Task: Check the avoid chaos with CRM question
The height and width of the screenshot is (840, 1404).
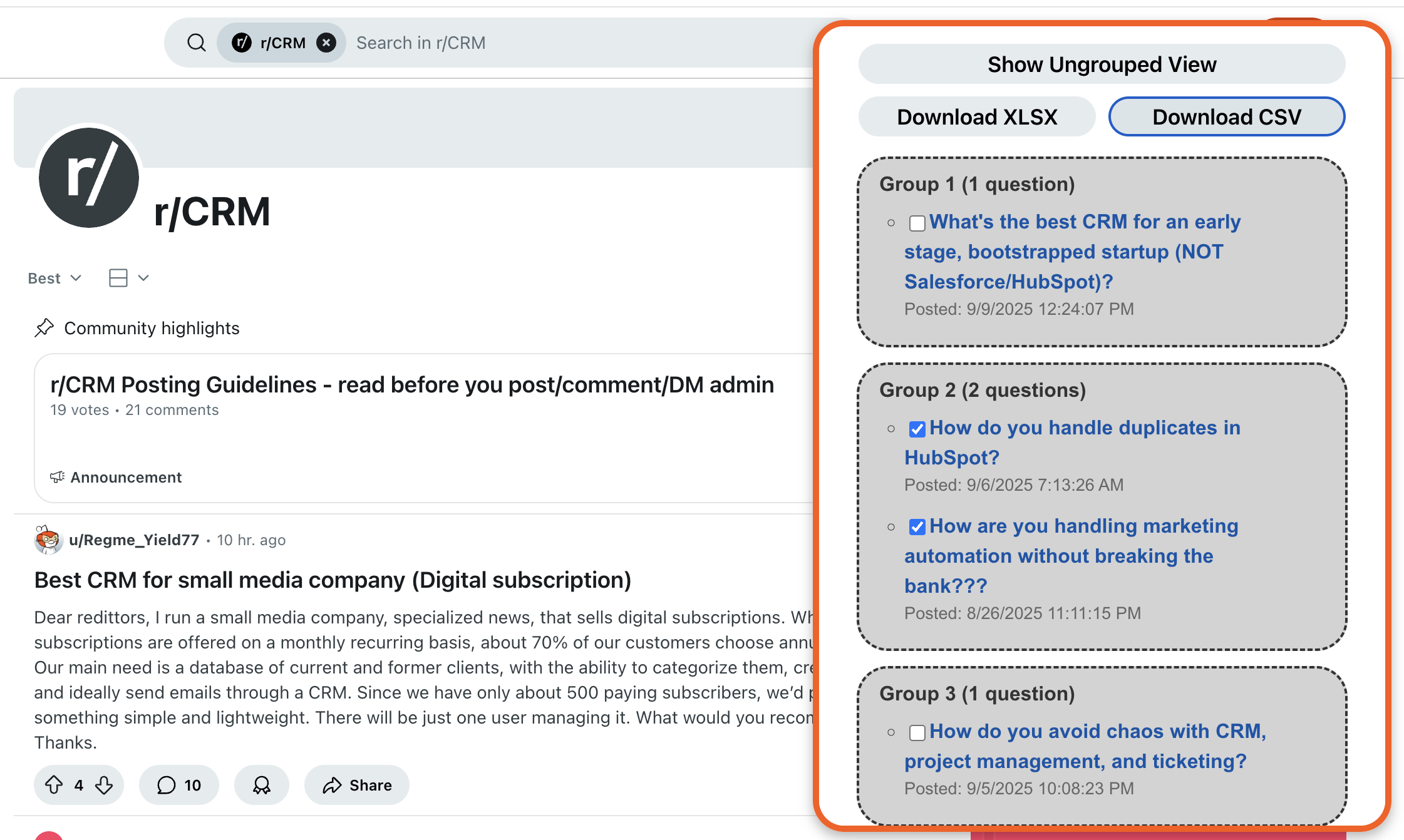Action: click(x=917, y=733)
